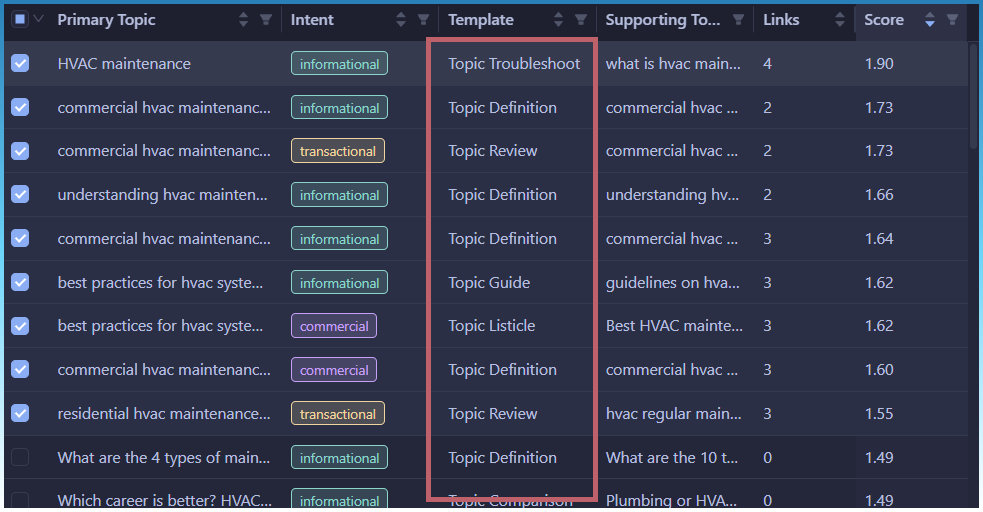Filter the Supporting Topics column
Viewport: 983px width, 512px height.
click(738, 20)
